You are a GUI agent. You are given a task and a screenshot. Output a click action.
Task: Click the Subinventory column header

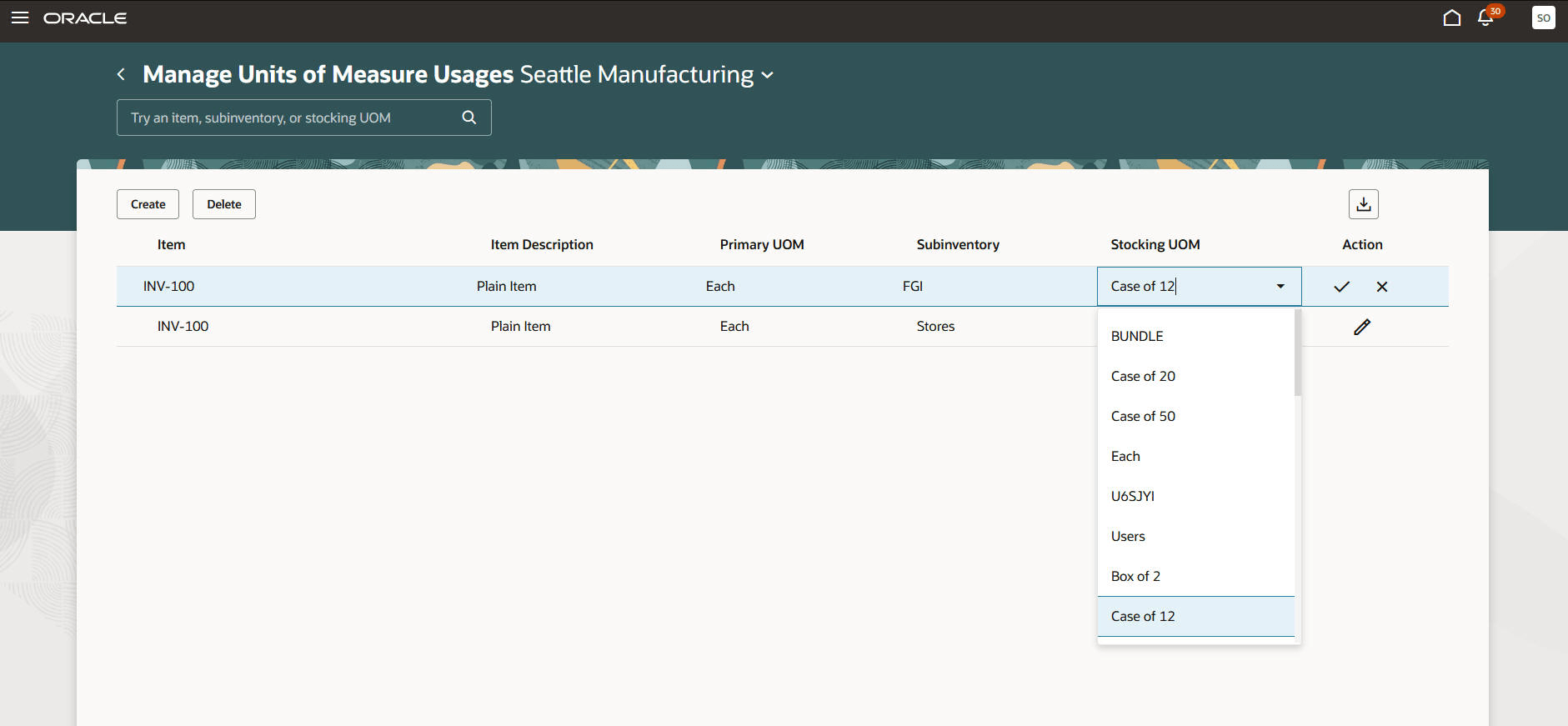click(x=958, y=245)
